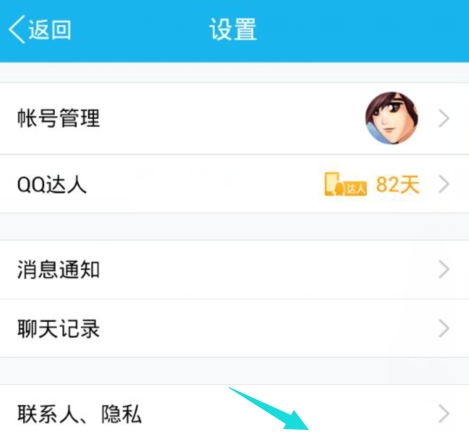Tap the profile avatar picture
Viewport: 469px width, 433px height.
click(392, 118)
